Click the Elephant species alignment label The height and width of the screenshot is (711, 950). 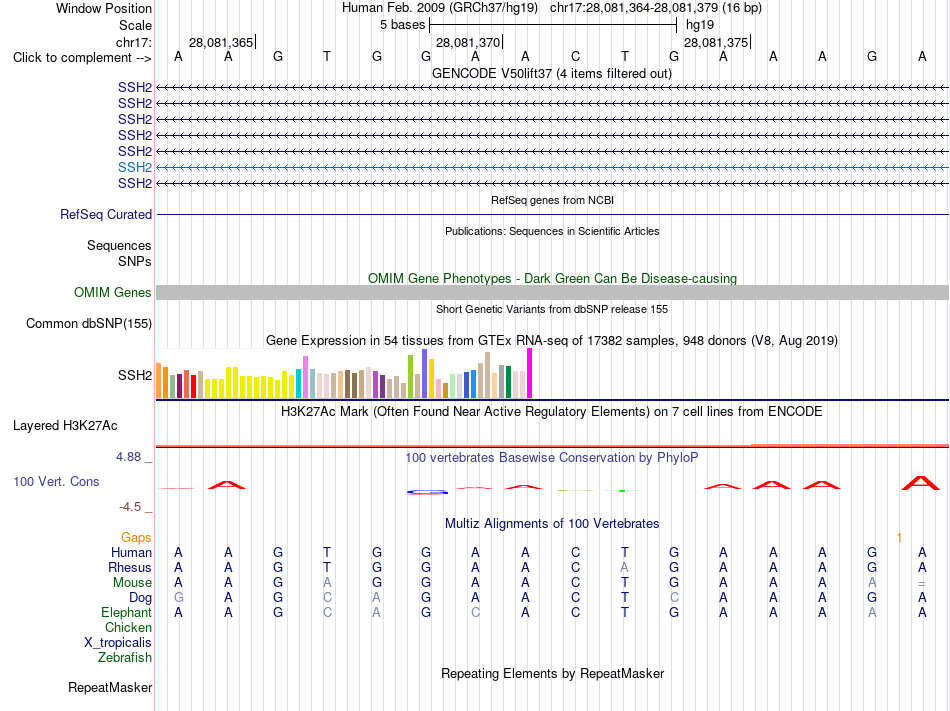point(126,612)
